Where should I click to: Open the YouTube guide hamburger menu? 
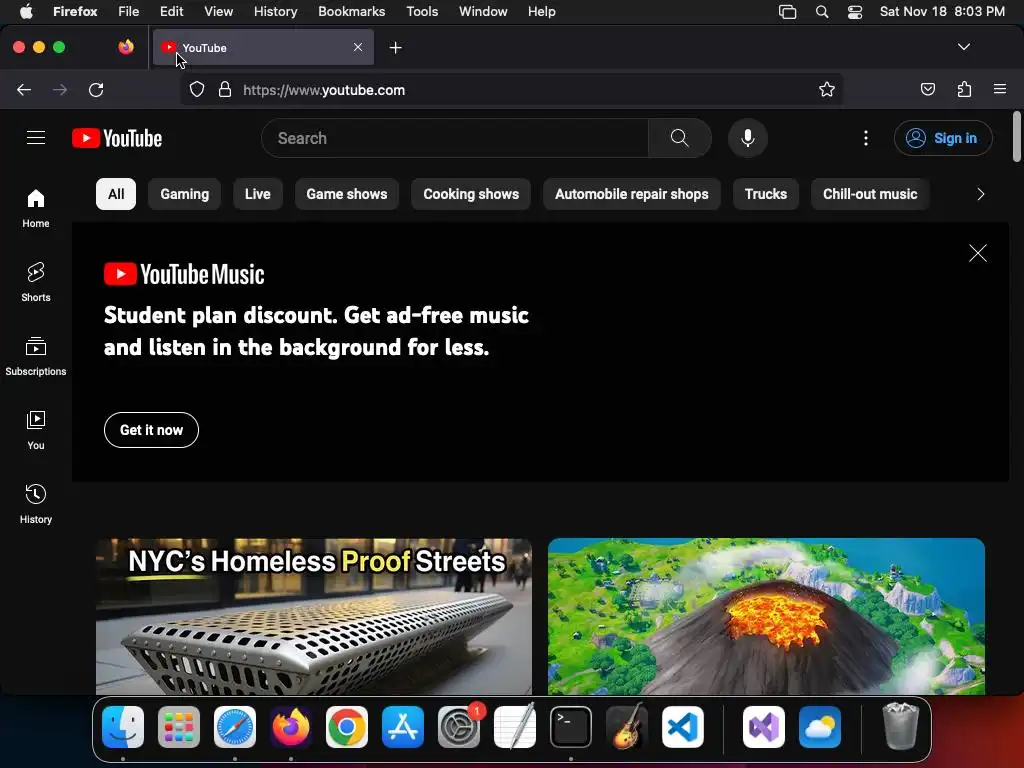(36, 138)
